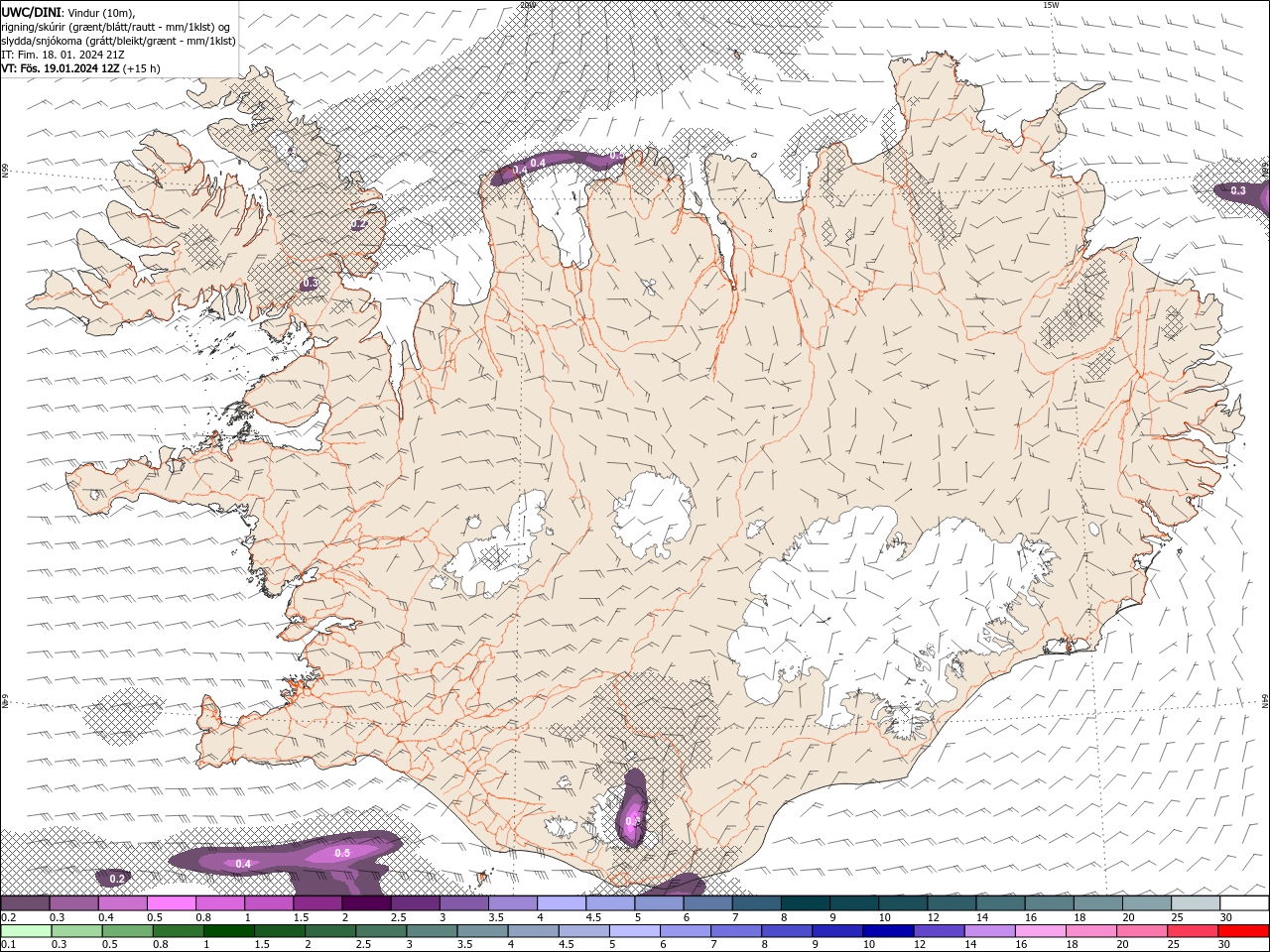This screenshot has width=1270, height=952.
Task: Click the '10' label in upper legend row
Action: pos(884,917)
